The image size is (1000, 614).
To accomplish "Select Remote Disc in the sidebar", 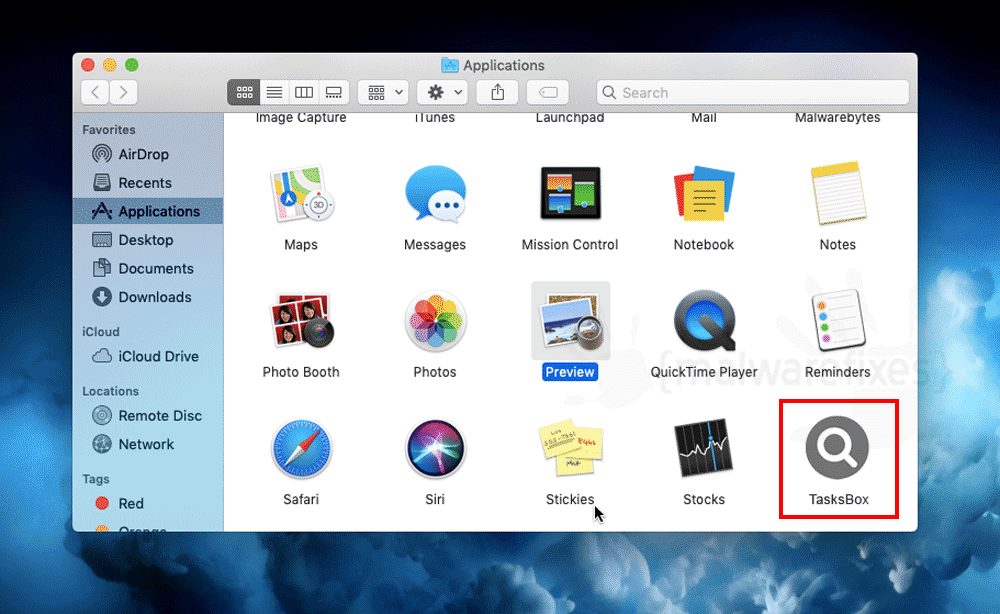I will pyautogui.click(x=148, y=416).
